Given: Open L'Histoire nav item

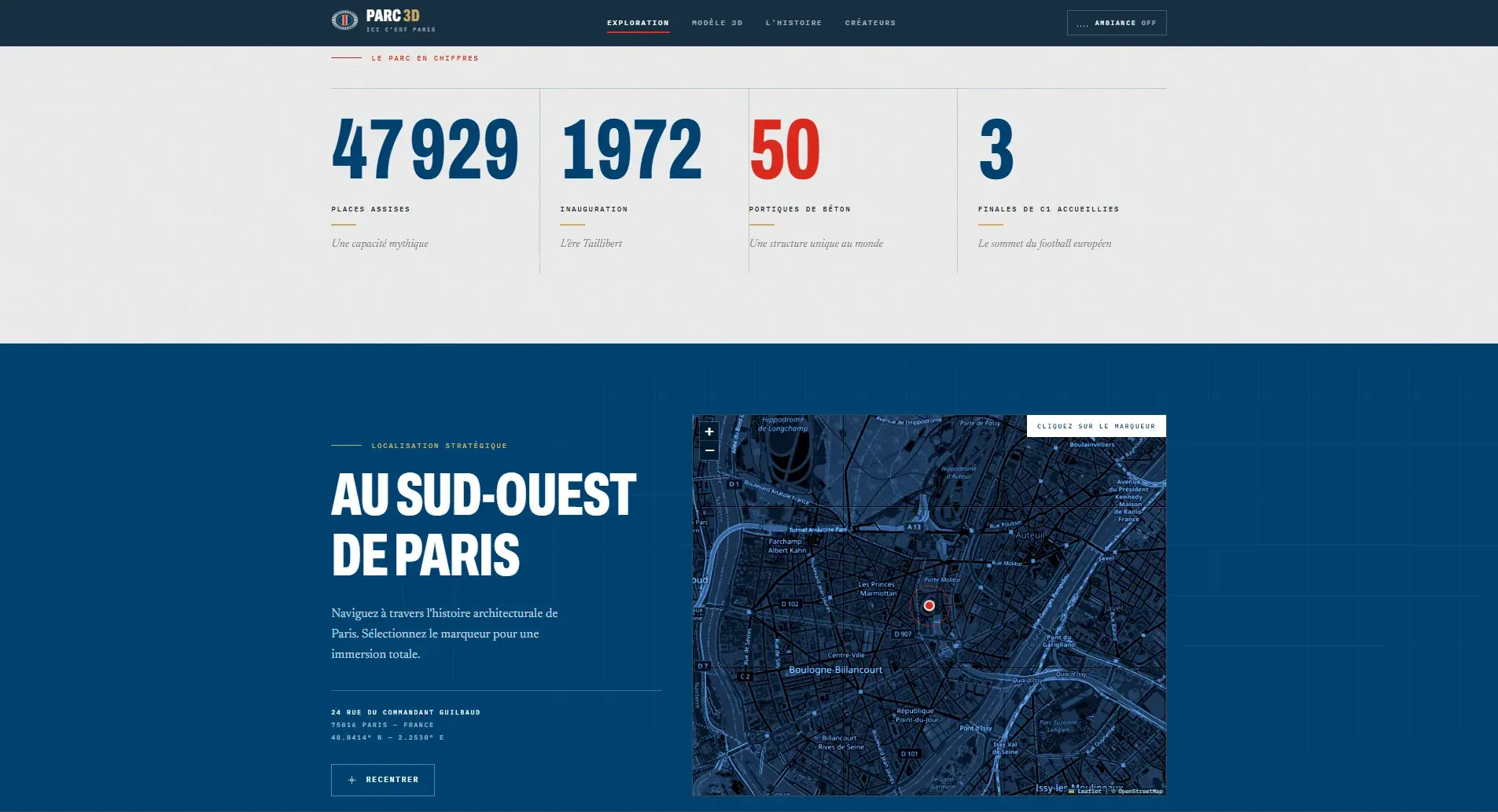Looking at the screenshot, I should (793, 23).
